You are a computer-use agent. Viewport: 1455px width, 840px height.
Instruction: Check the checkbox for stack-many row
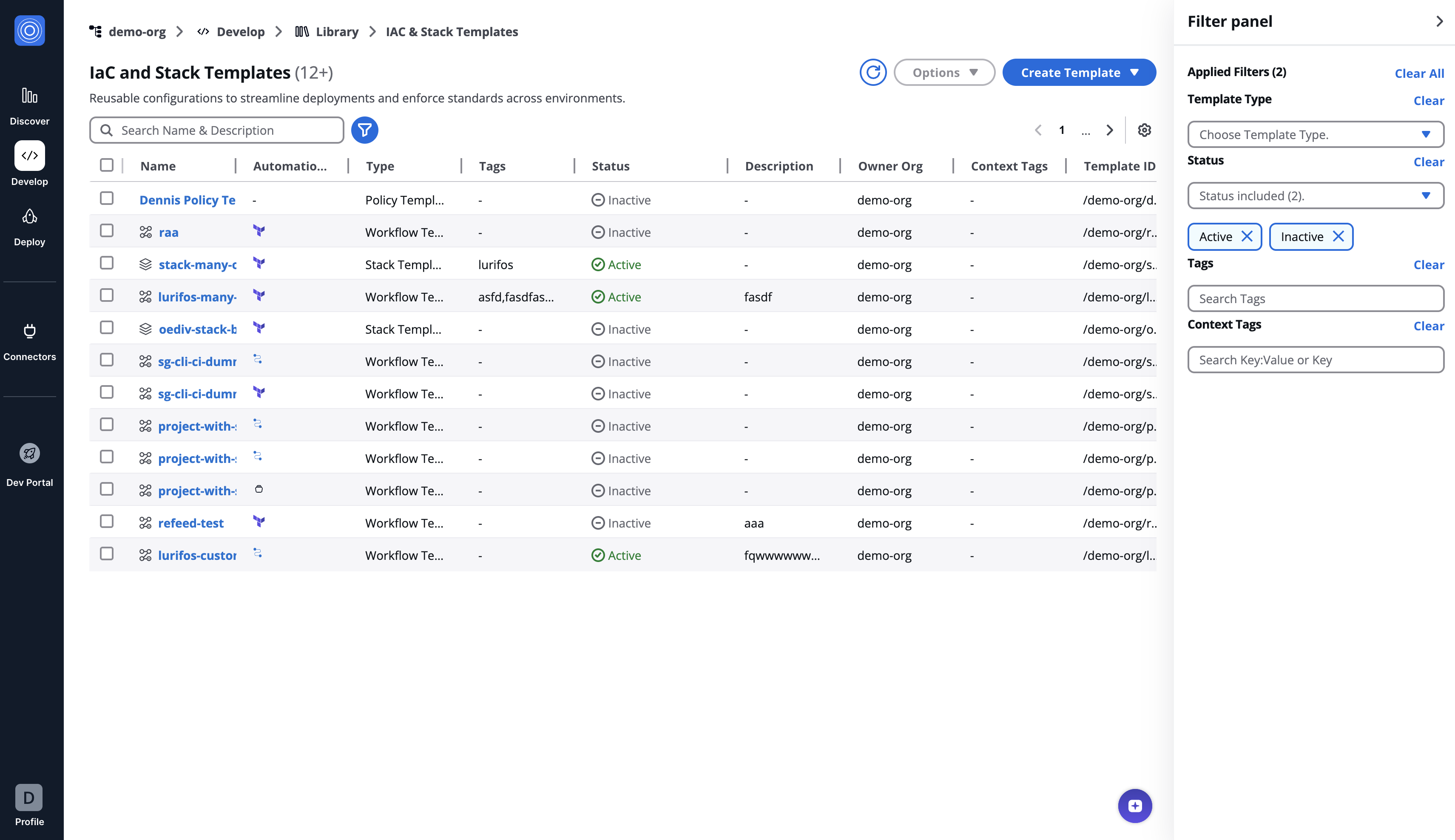(x=107, y=263)
